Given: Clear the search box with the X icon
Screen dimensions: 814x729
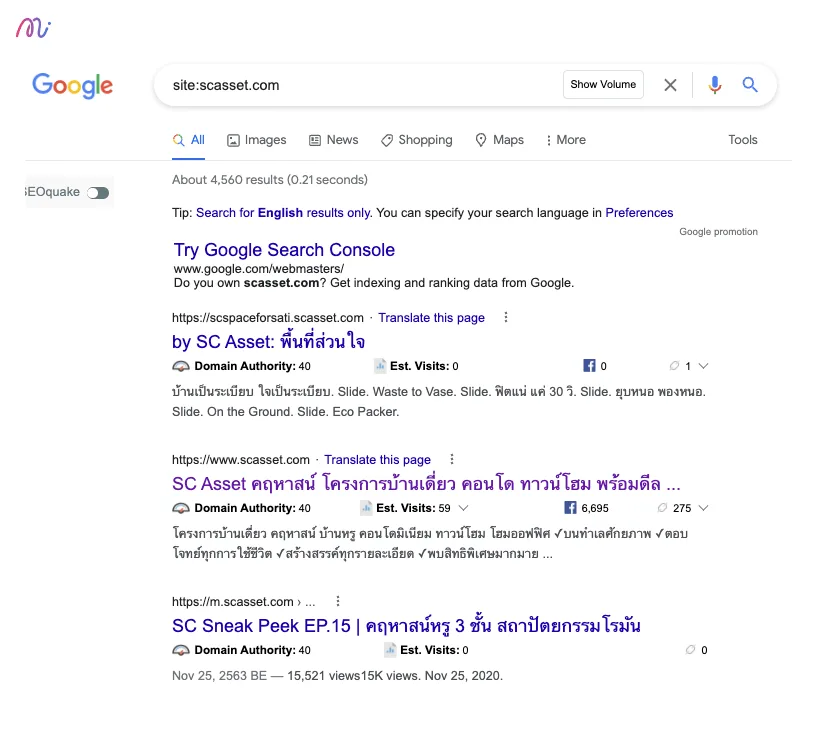Looking at the screenshot, I should point(670,85).
